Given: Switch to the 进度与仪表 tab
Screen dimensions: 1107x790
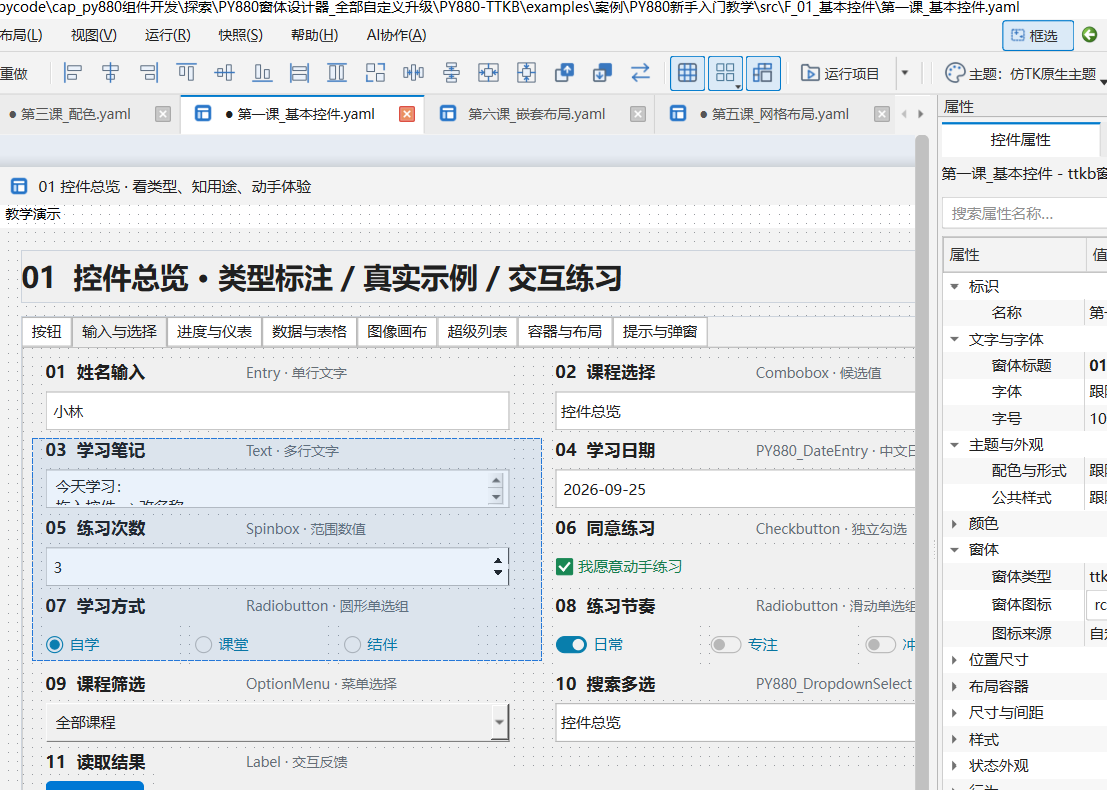Looking at the screenshot, I should pos(214,332).
